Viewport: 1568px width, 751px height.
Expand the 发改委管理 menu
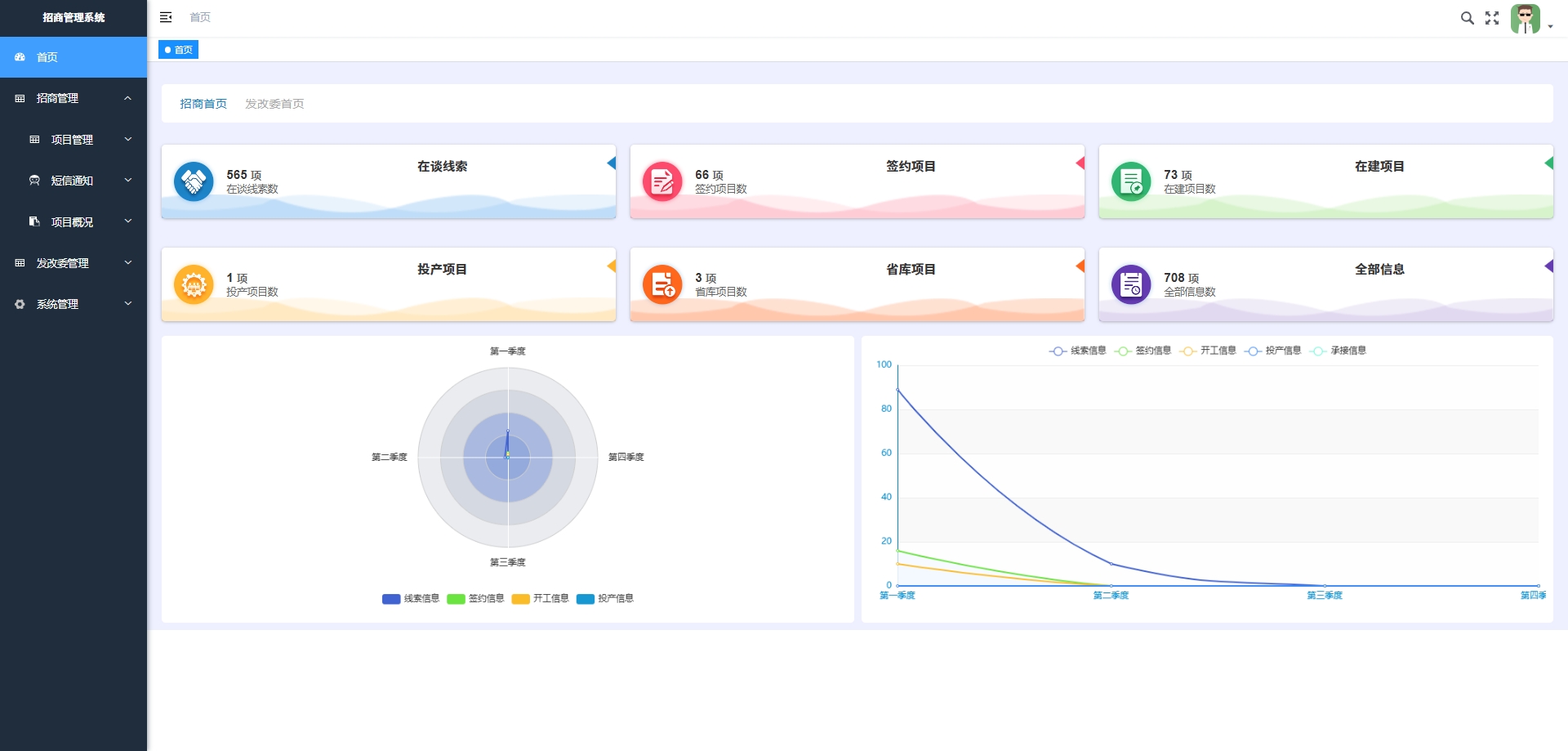click(x=73, y=263)
